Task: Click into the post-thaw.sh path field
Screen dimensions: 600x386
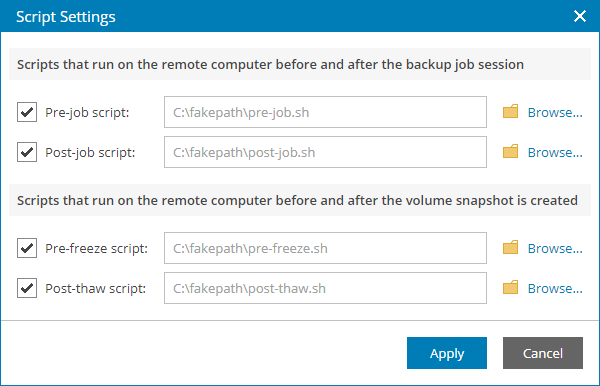Action: (x=325, y=288)
